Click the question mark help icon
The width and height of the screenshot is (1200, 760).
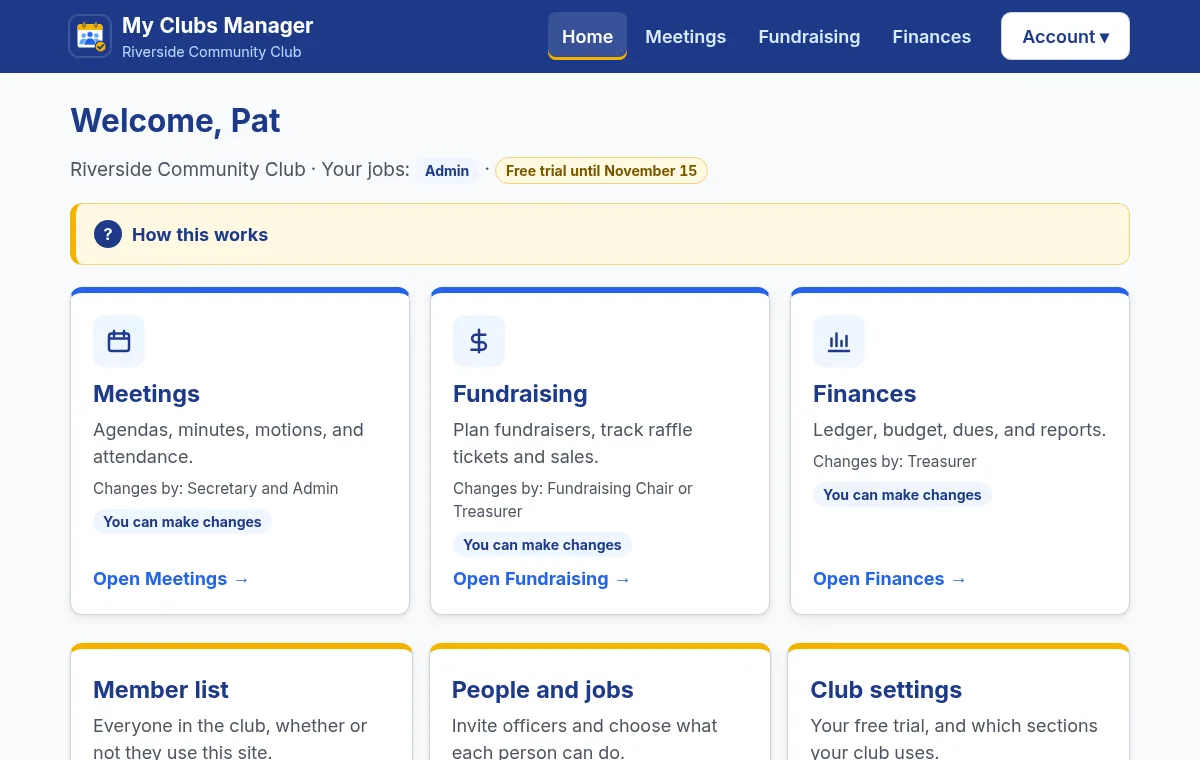108,234
